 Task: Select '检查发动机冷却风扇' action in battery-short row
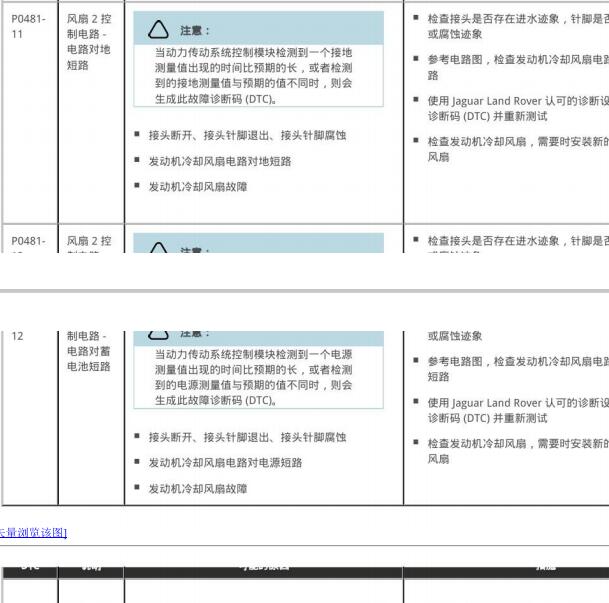coord(518,451)
